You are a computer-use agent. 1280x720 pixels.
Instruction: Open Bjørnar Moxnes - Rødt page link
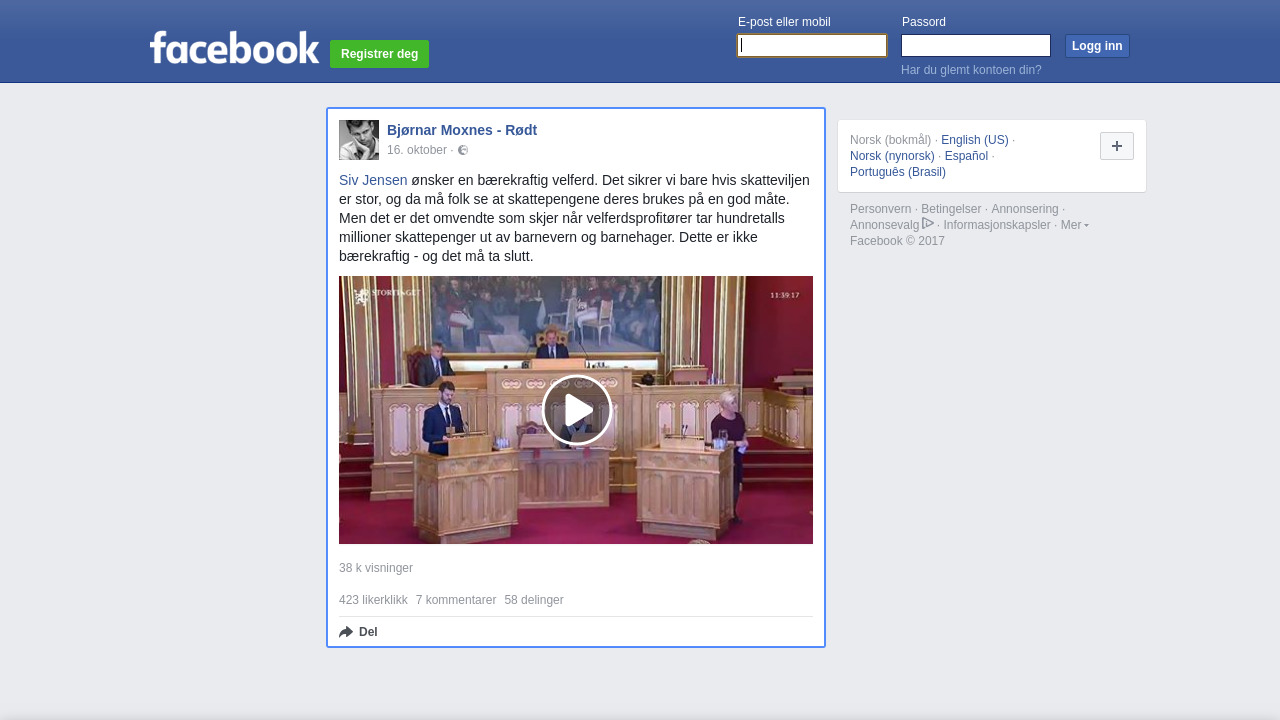462,130
